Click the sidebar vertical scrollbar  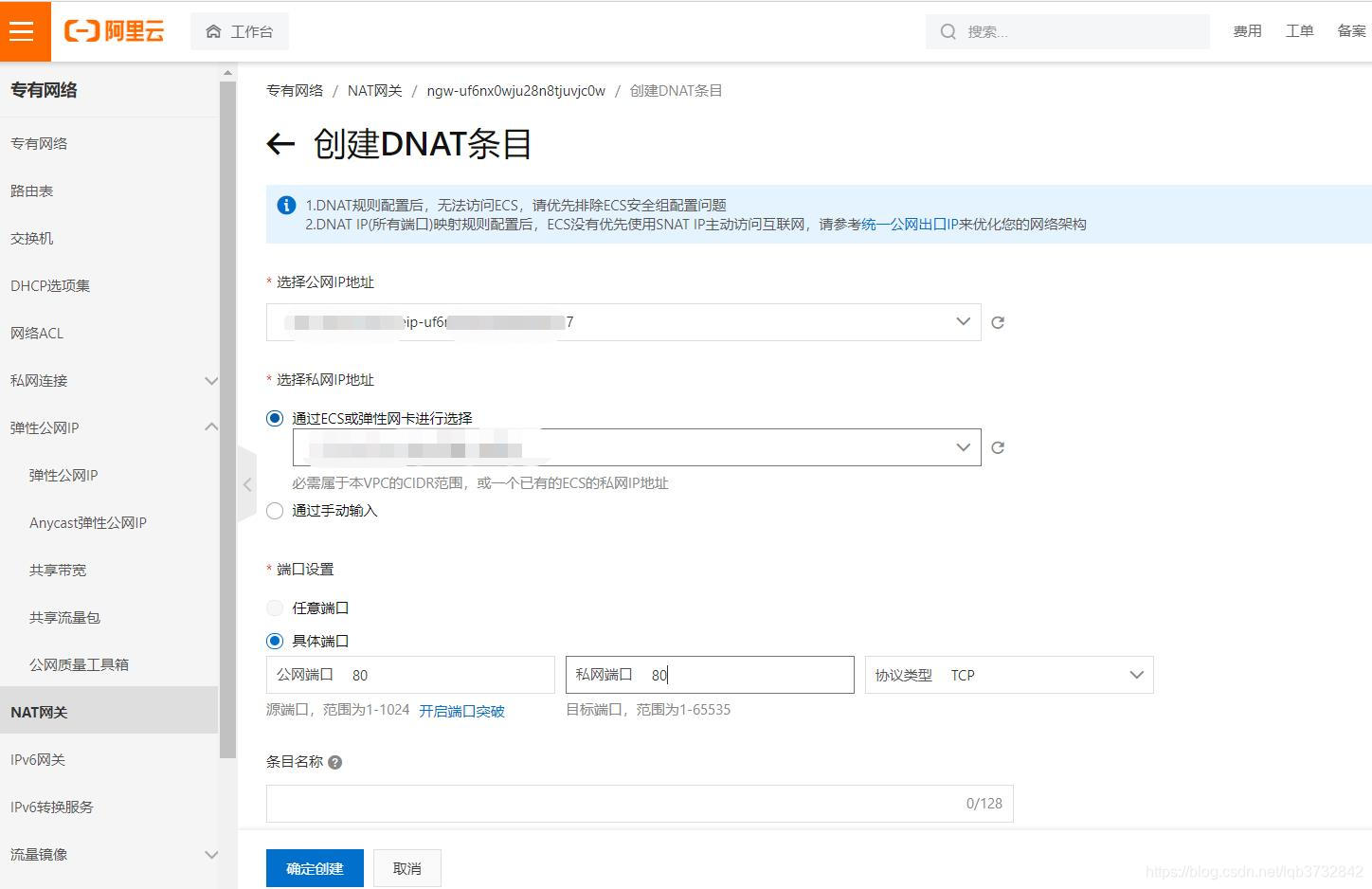point(227,419)
